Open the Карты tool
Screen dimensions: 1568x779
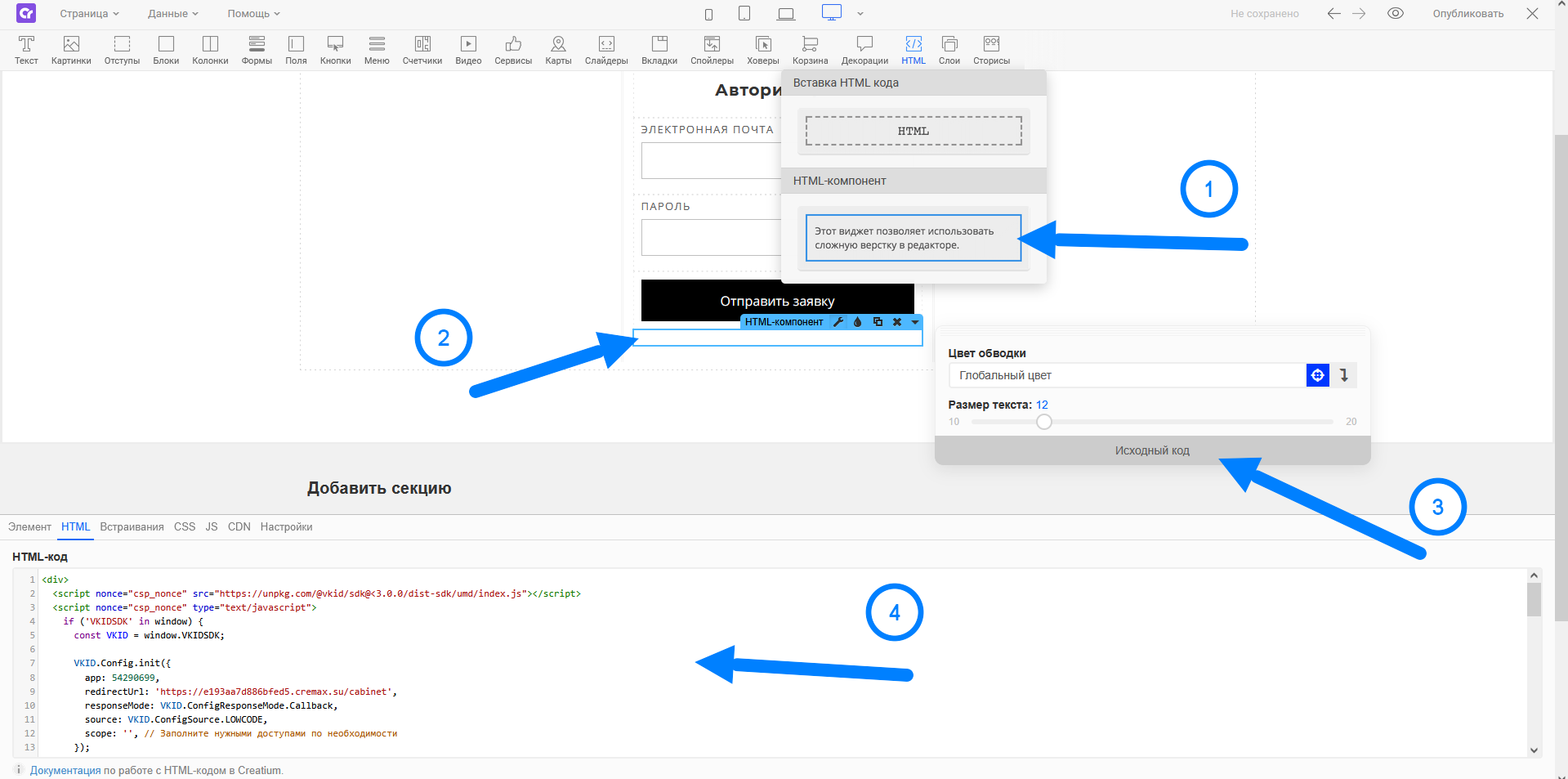[x=558, y=49]
